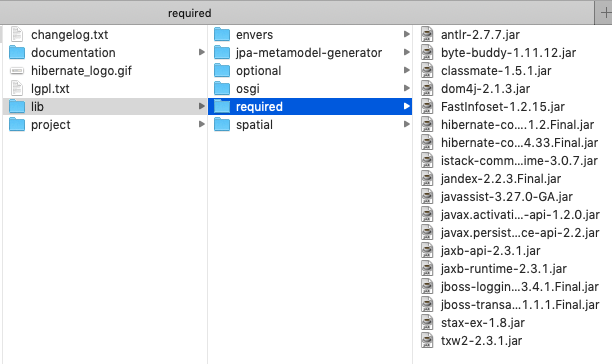
Task: Click the required folder icon
Action: [222, 106]
